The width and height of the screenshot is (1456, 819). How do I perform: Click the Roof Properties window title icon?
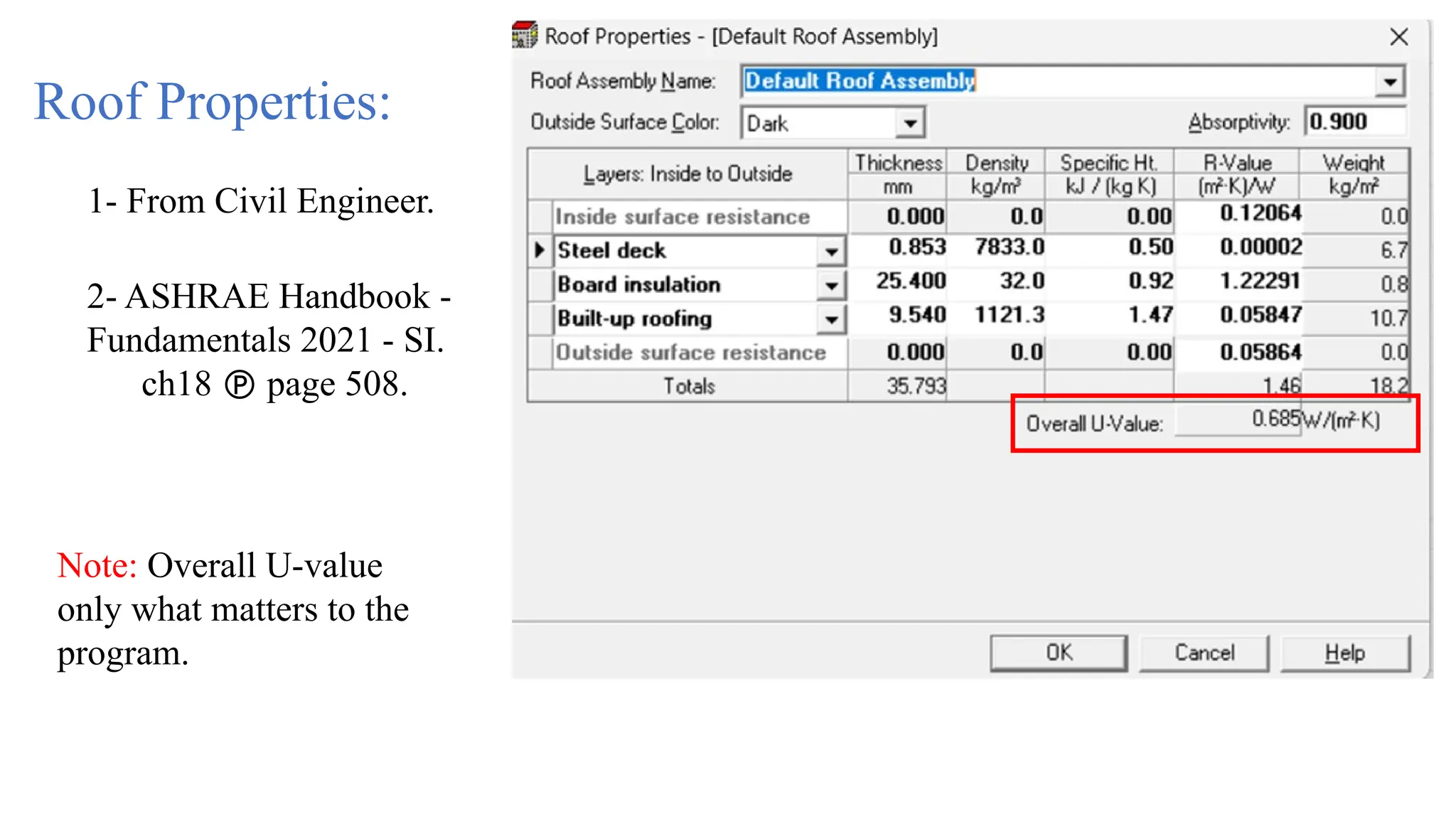tap(525, 35)
